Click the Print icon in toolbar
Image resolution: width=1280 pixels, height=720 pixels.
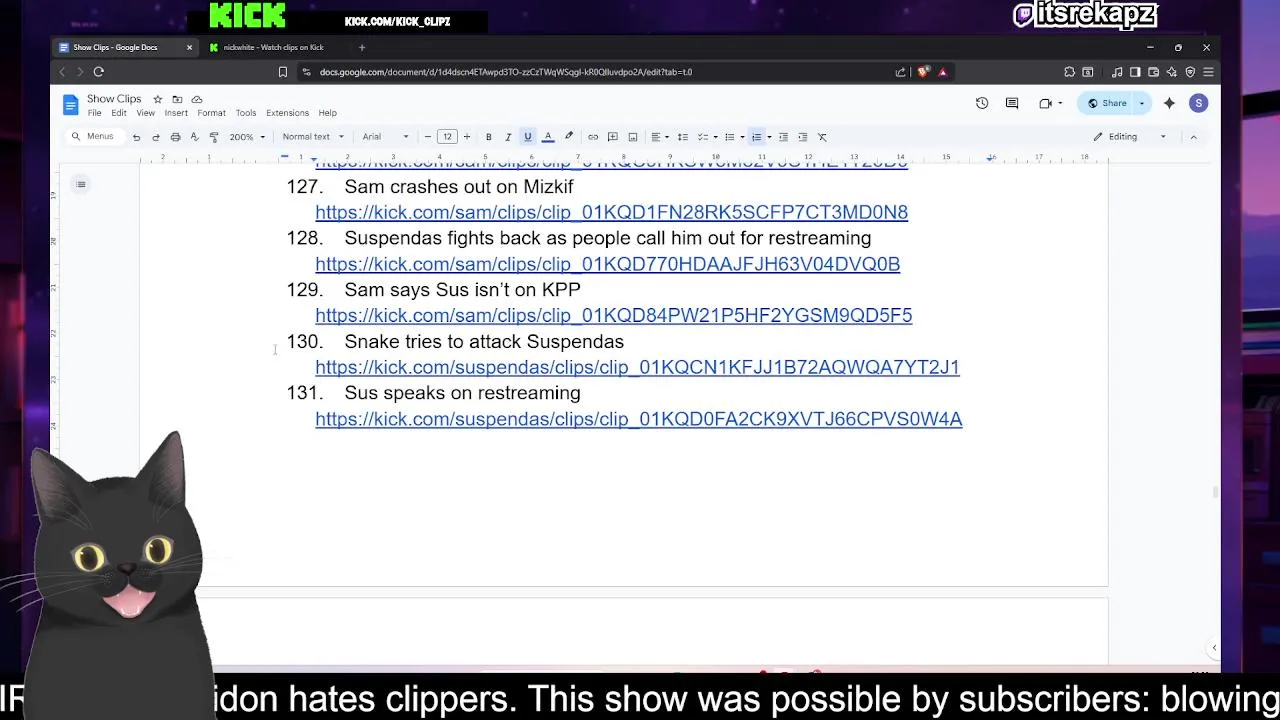click(175, 137)
